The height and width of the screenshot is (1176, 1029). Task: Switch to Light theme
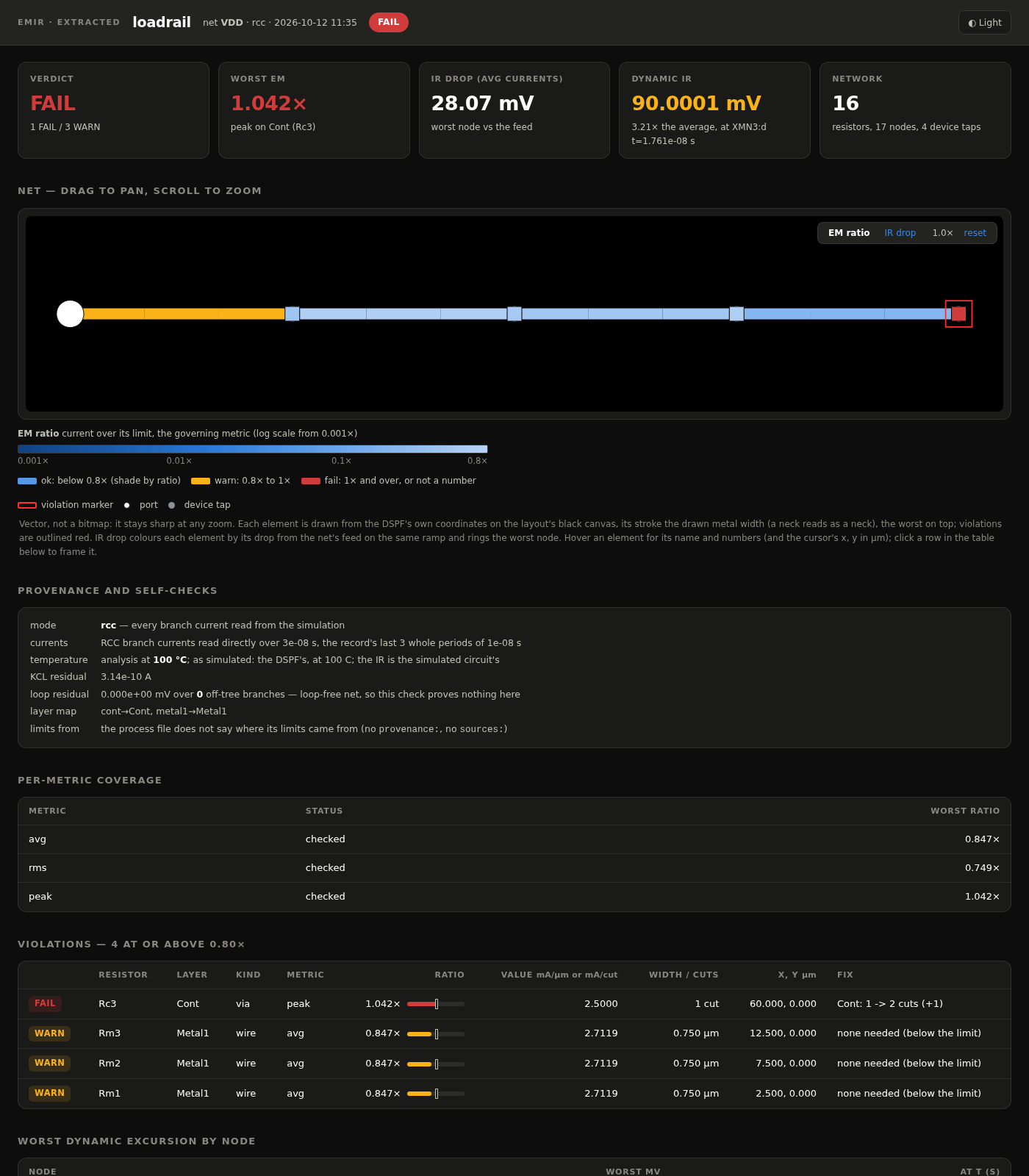(984, 23)
